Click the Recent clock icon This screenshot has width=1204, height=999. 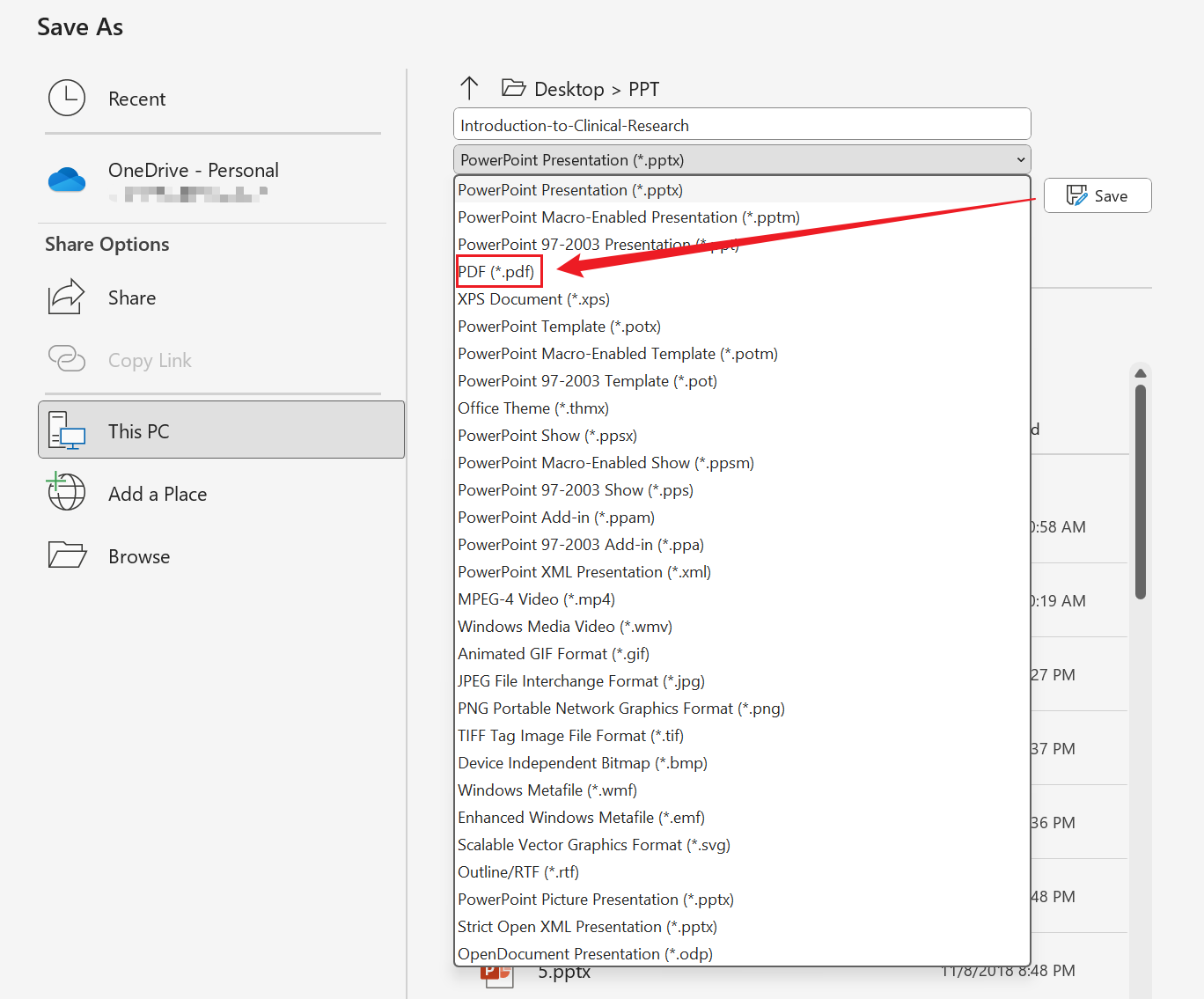tap(67, 98)
